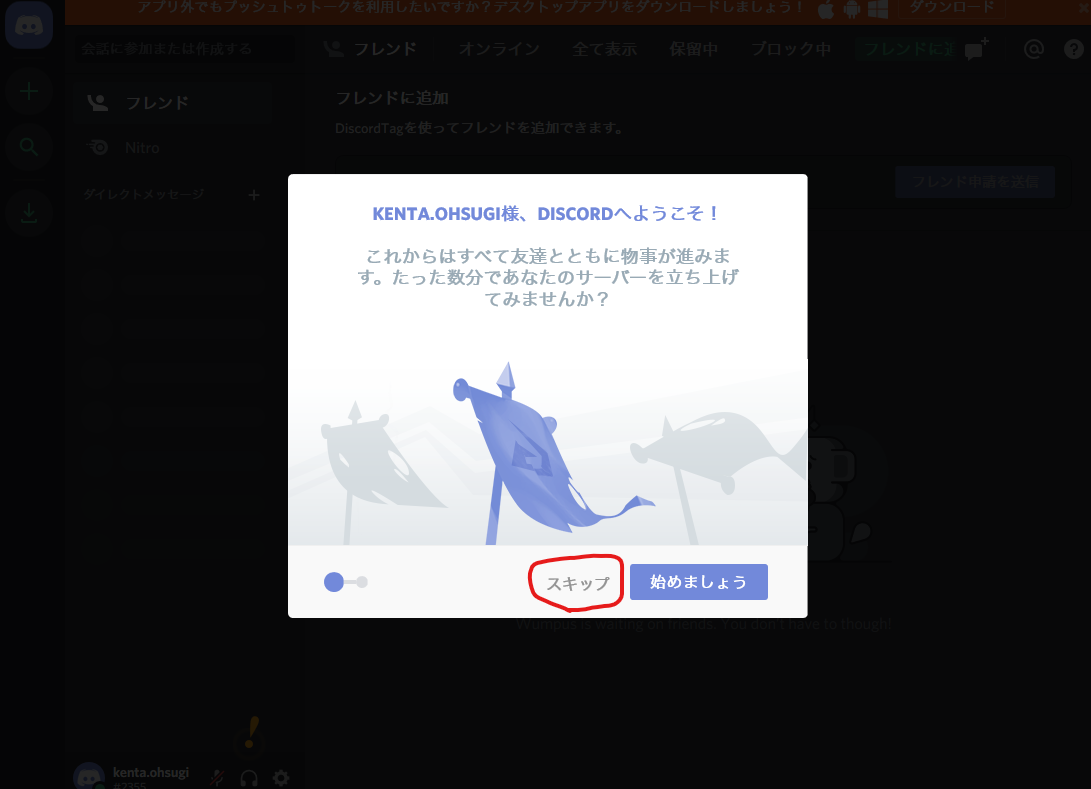
Task: Click the スキップ button in welcome dialog
Action: pyautogui.click(x=578, y=583)
